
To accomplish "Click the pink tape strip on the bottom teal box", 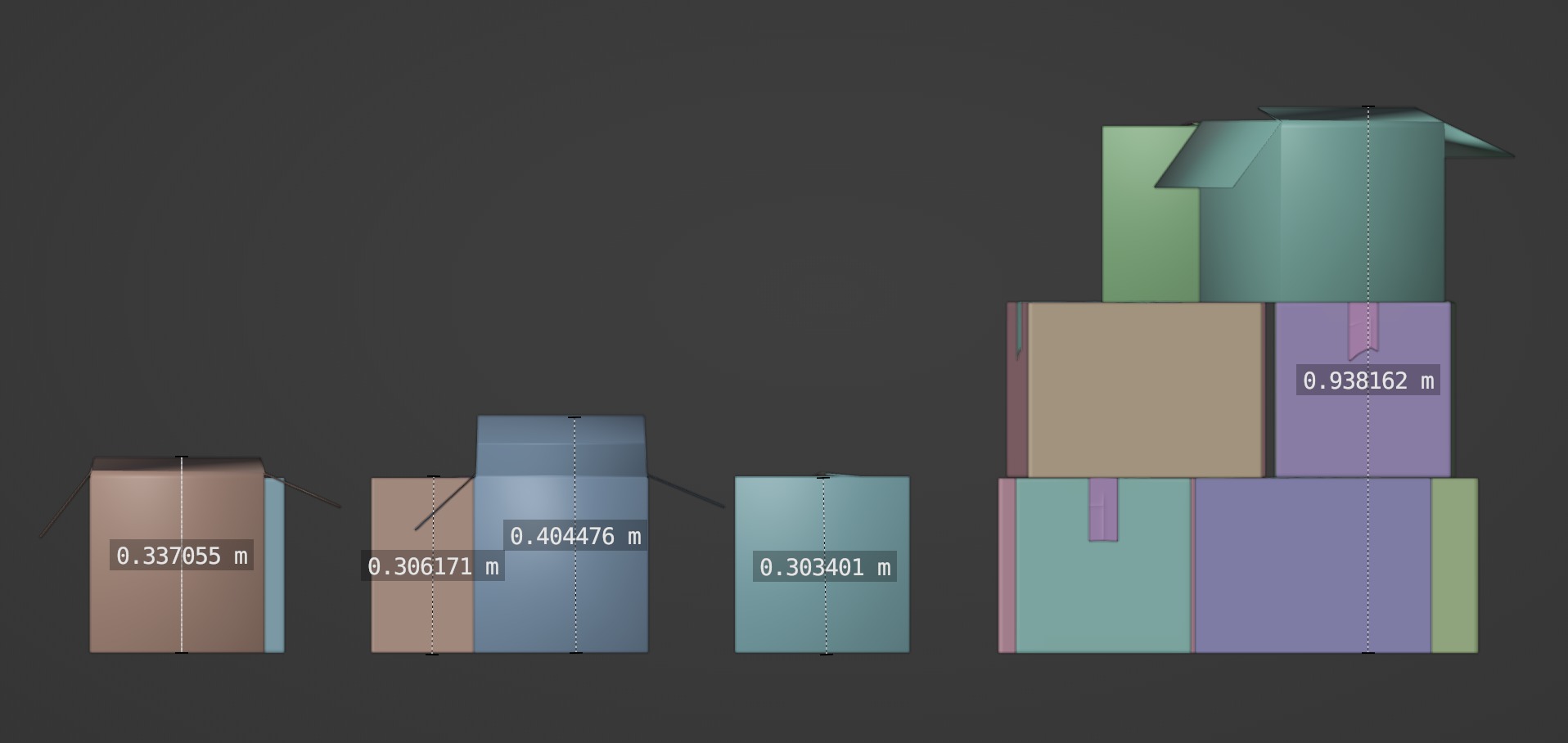I will (1103, 510).
